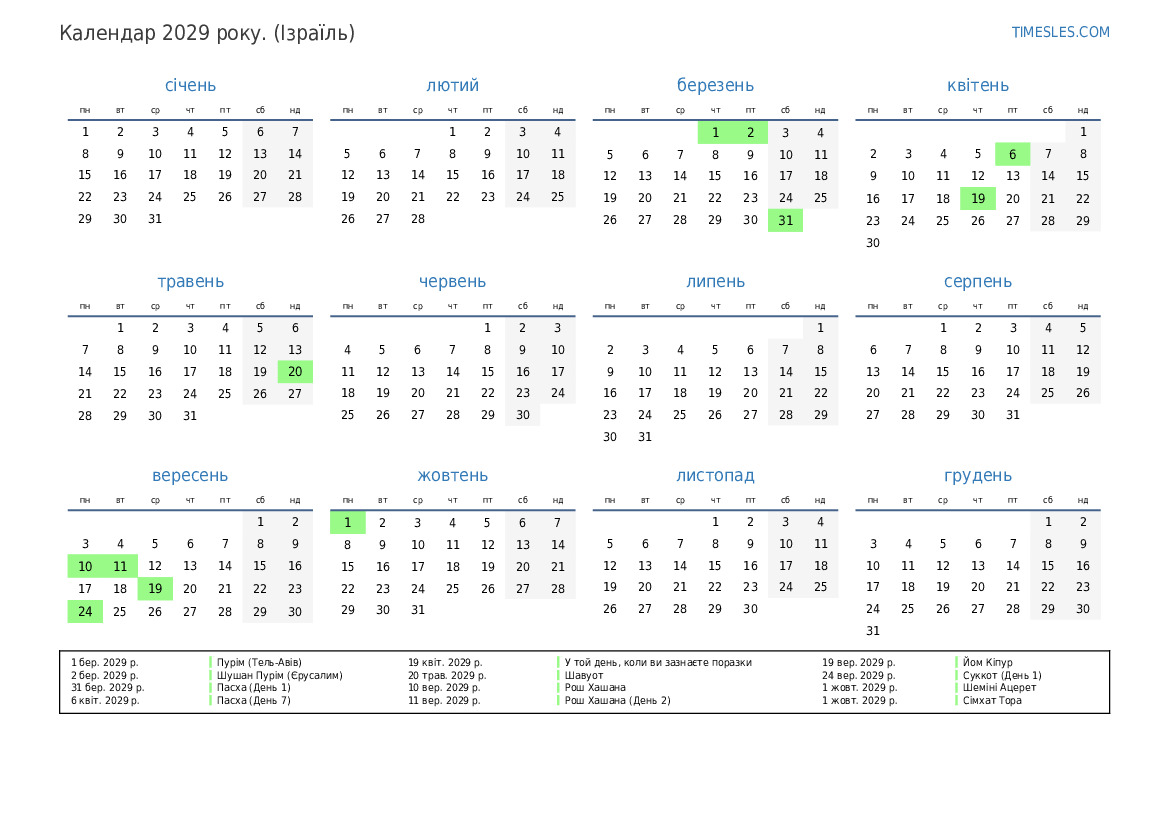Click legend date '20 трав. 2029 р.'
Screen dimensions: 1169x827
click(x=447, y=676)
